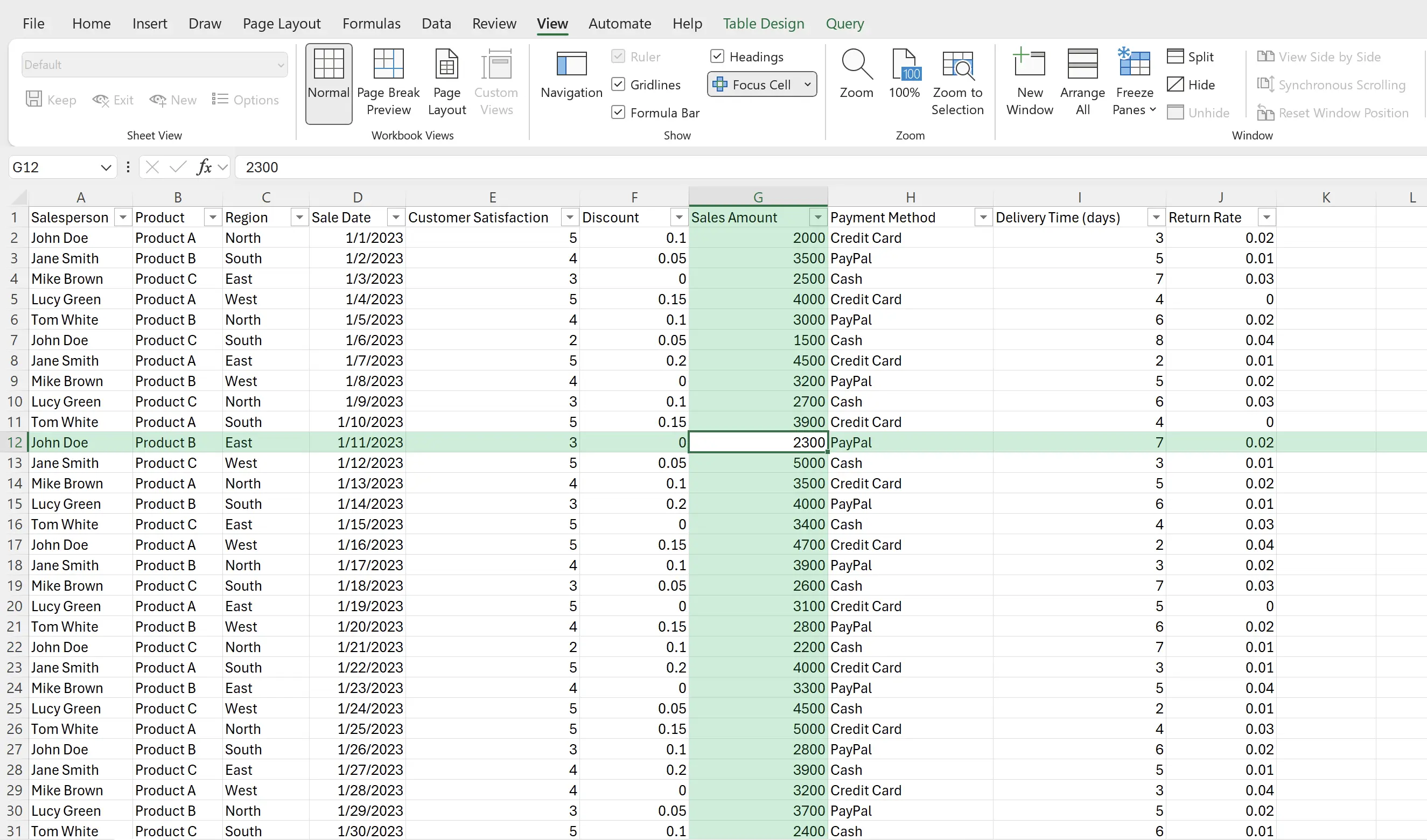Image resolution: width=1427 pixels, height=840 pixels.
Task: Open the Sales Amount filter dropdown
Action: point(817,218)
